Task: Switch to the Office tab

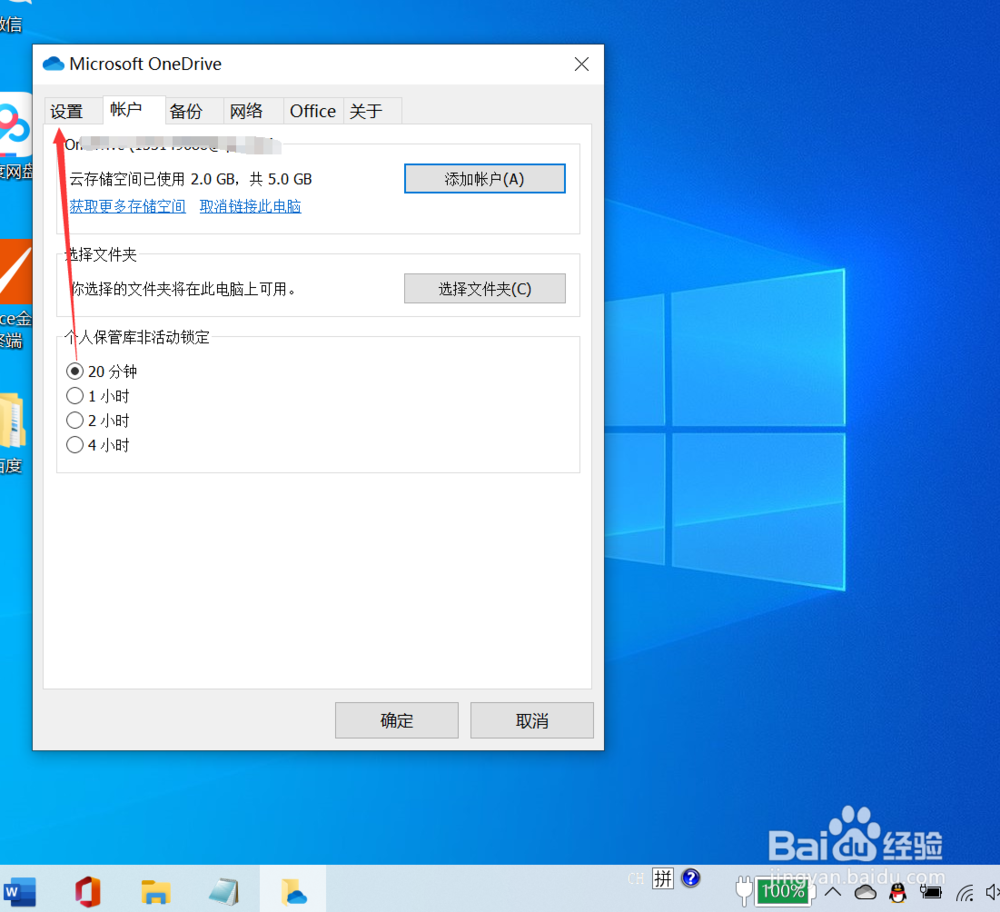Action: pyautogui.click(x=312, y=112)
